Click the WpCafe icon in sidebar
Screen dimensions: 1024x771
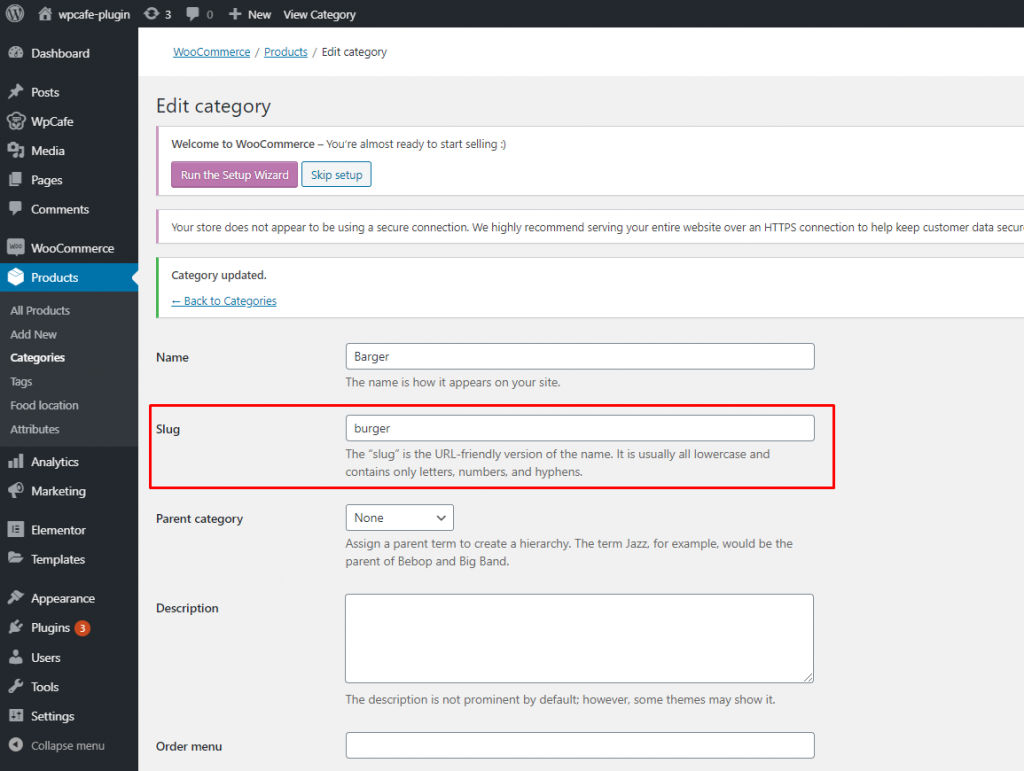coord(16,121)
